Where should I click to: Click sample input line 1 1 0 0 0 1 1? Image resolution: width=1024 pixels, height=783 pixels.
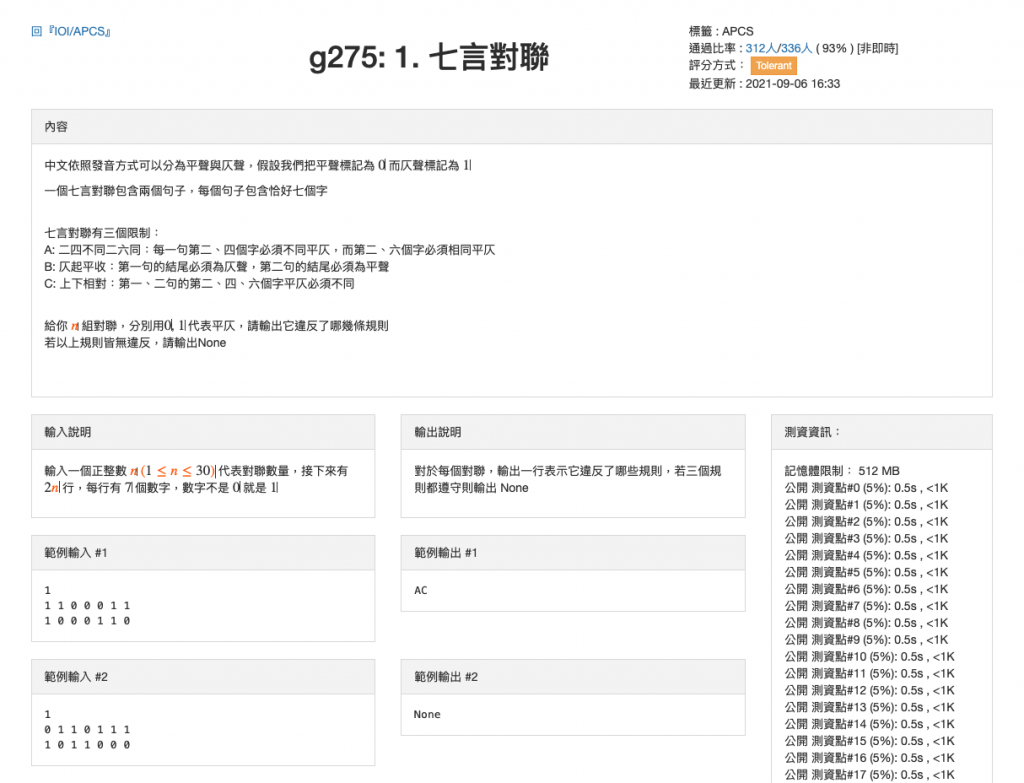click(88, 606)
